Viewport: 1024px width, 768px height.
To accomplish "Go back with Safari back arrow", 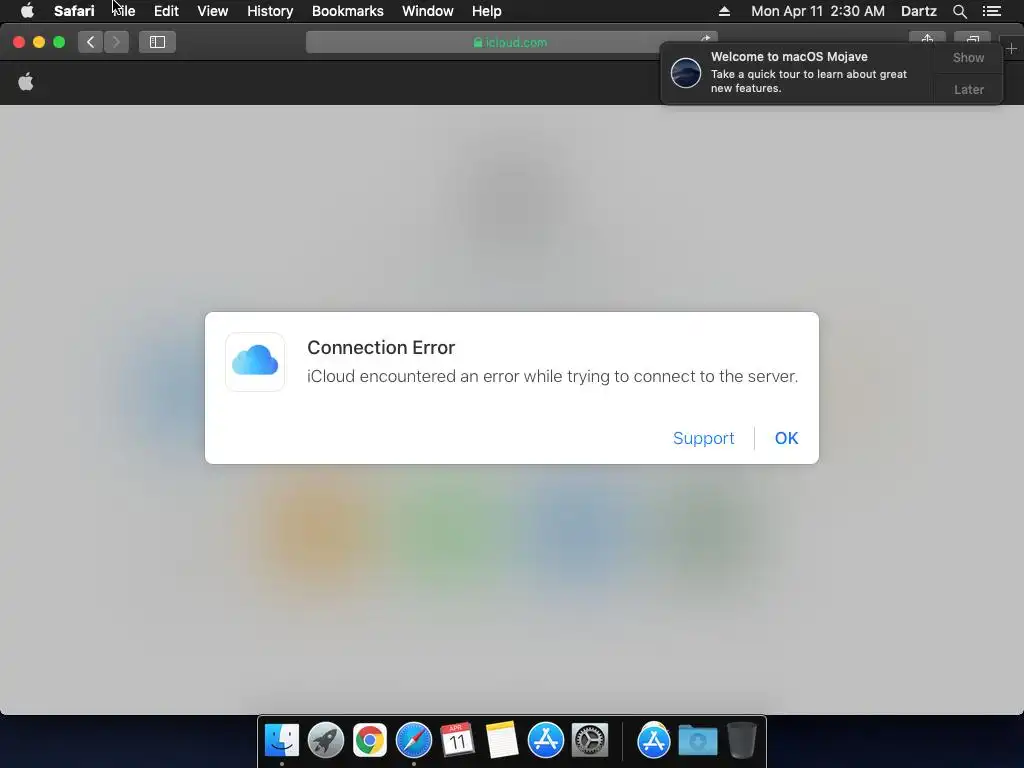I will [x=91, y=42].
